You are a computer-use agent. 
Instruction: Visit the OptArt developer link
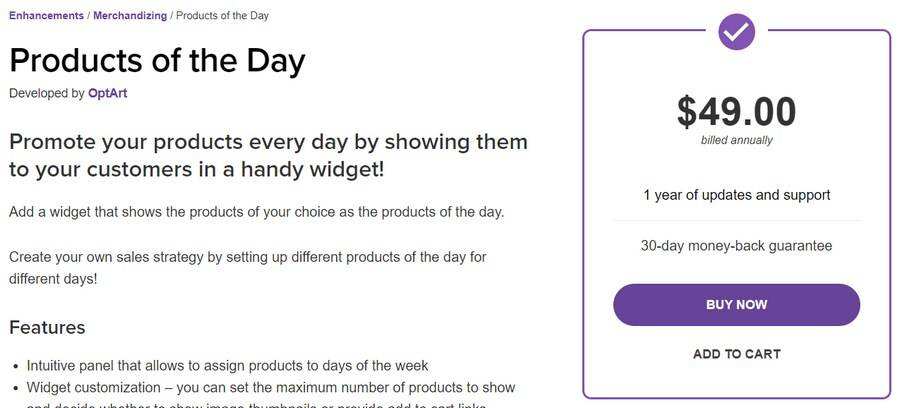point(107,93)
